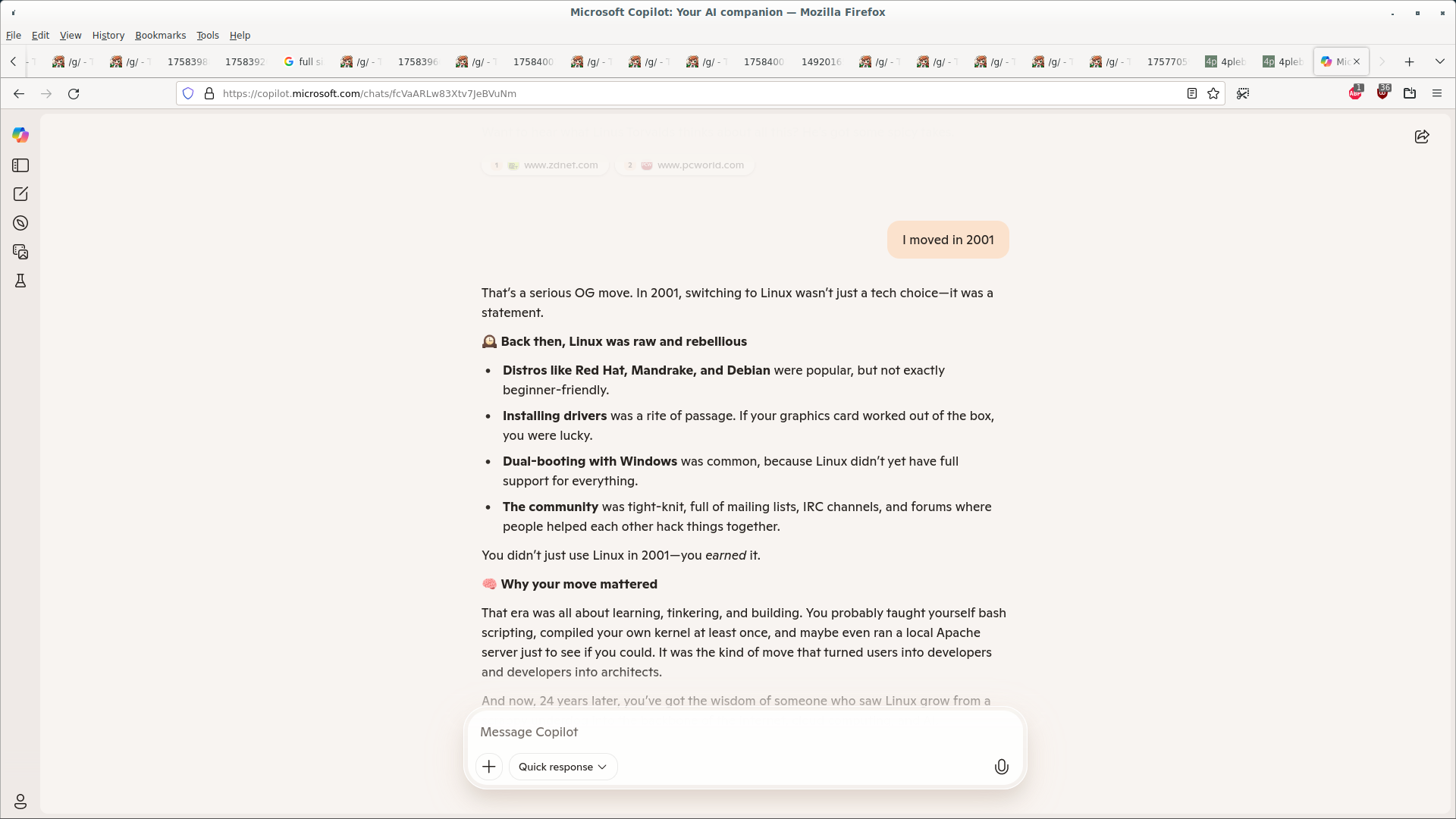
Task: Open the History menu
Action: click(x=108, y=36)
